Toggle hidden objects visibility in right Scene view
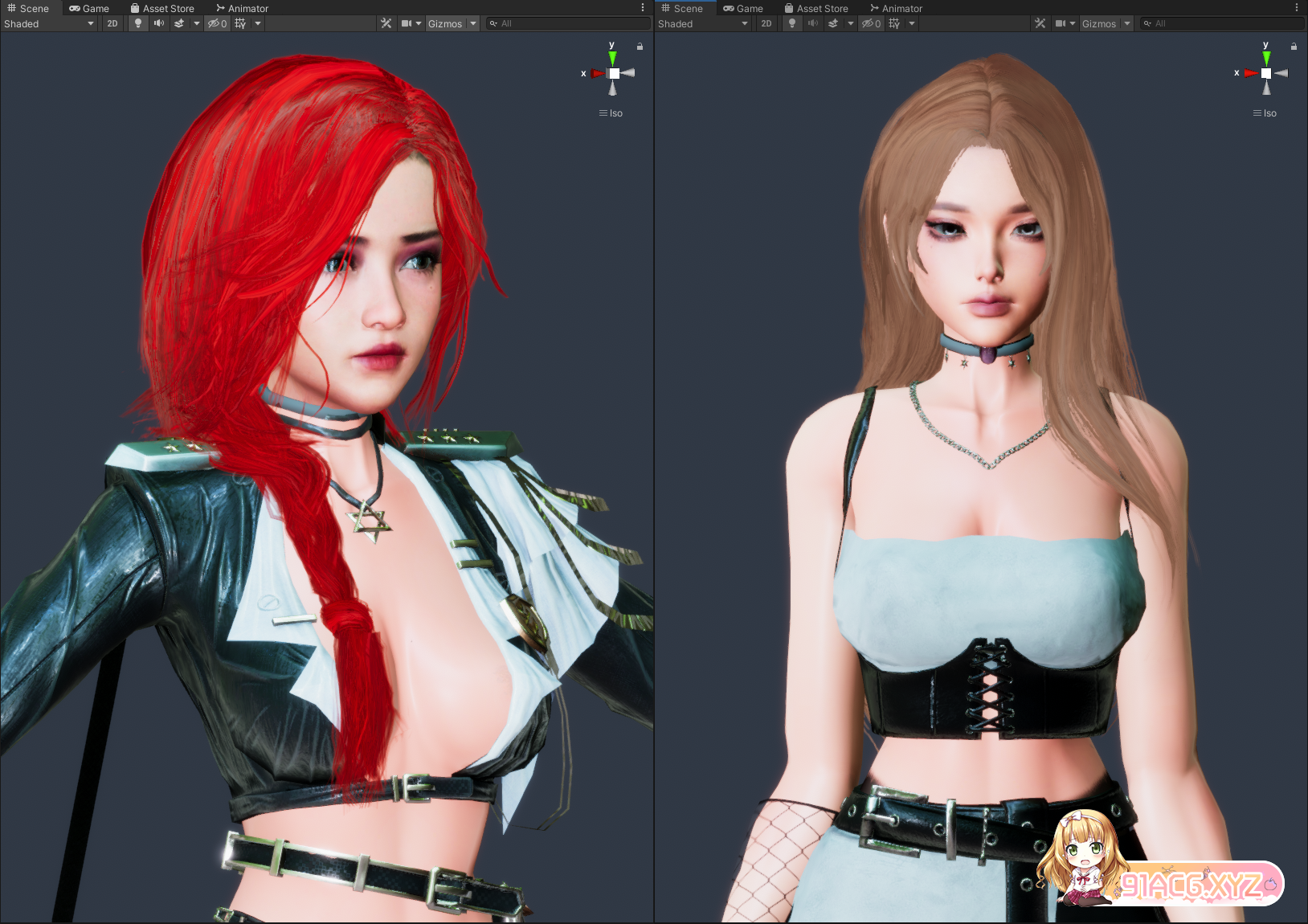Screen dimensions: 1308x924 click(x=871, y=23)
